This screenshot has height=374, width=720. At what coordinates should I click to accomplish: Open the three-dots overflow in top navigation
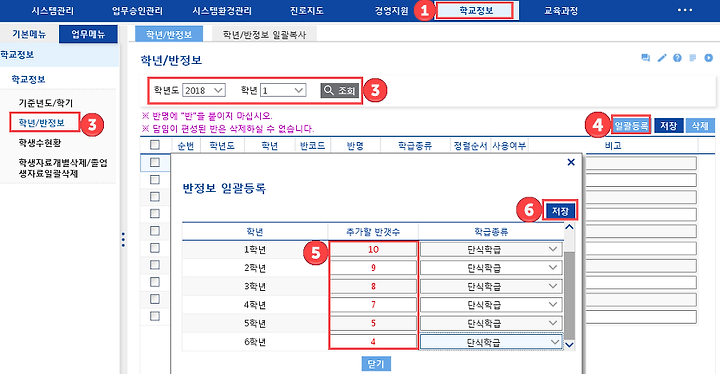pos(685,10)
